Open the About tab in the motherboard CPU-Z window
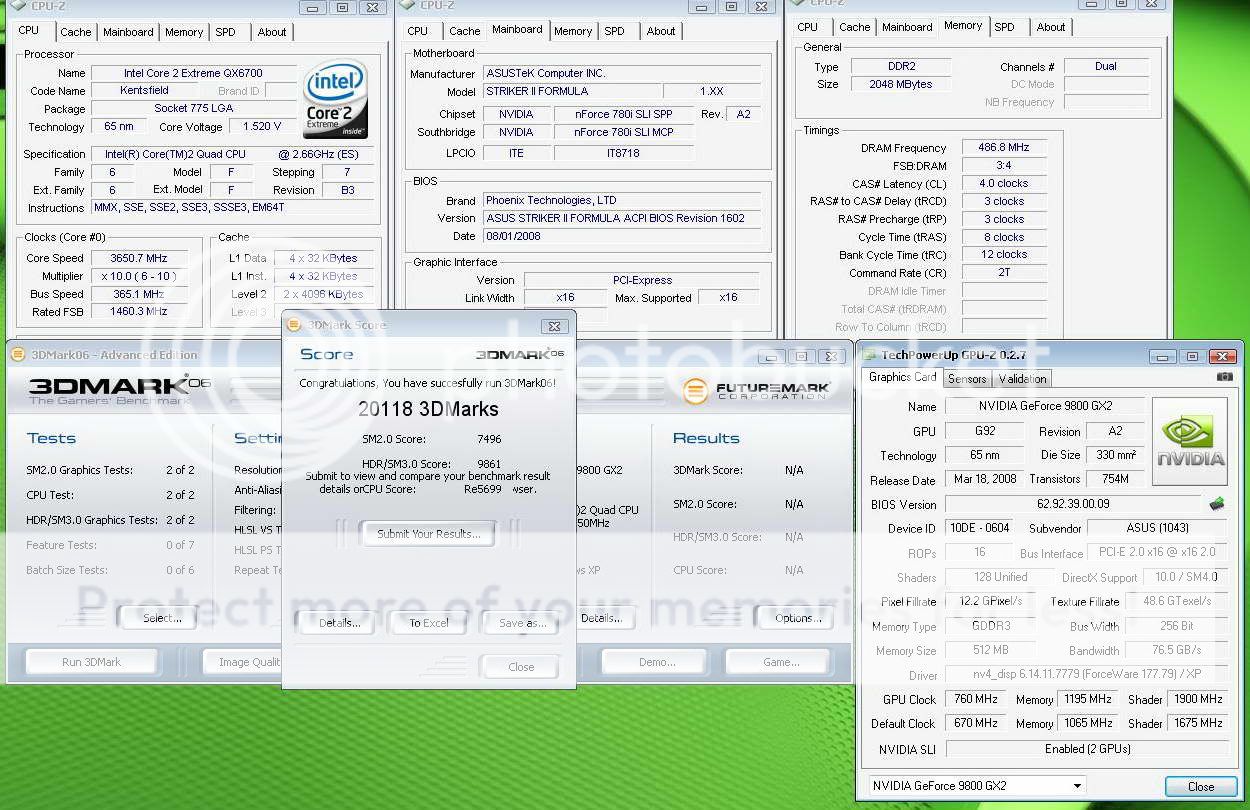The width and height of the screenshot is (1250, 810). 661,31
